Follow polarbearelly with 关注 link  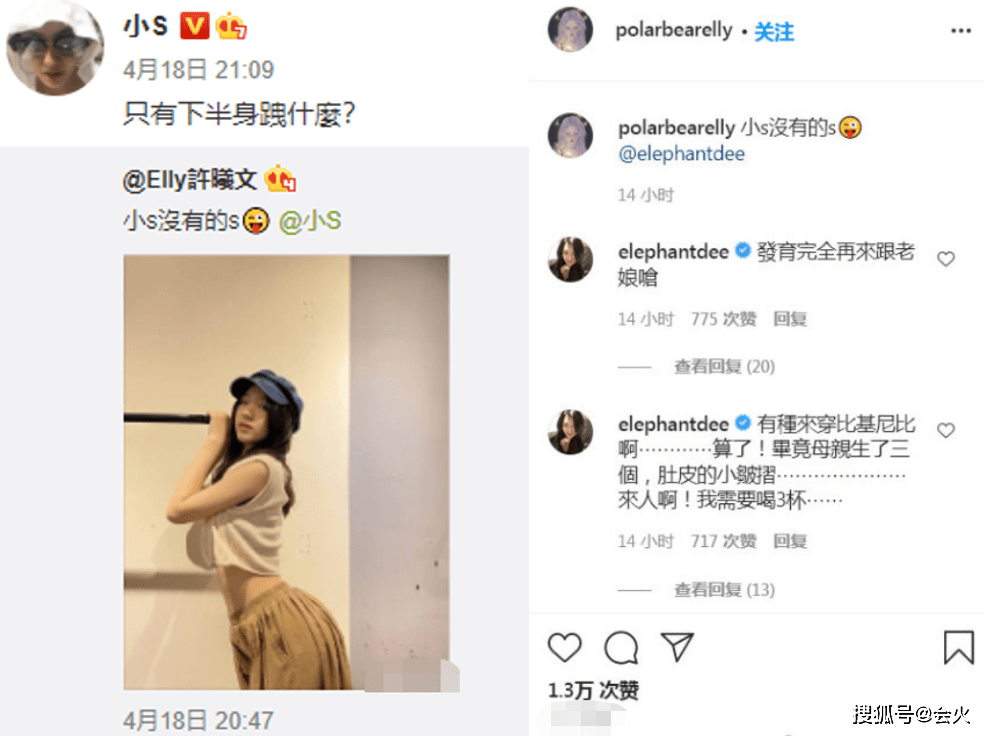click(774, 32)
